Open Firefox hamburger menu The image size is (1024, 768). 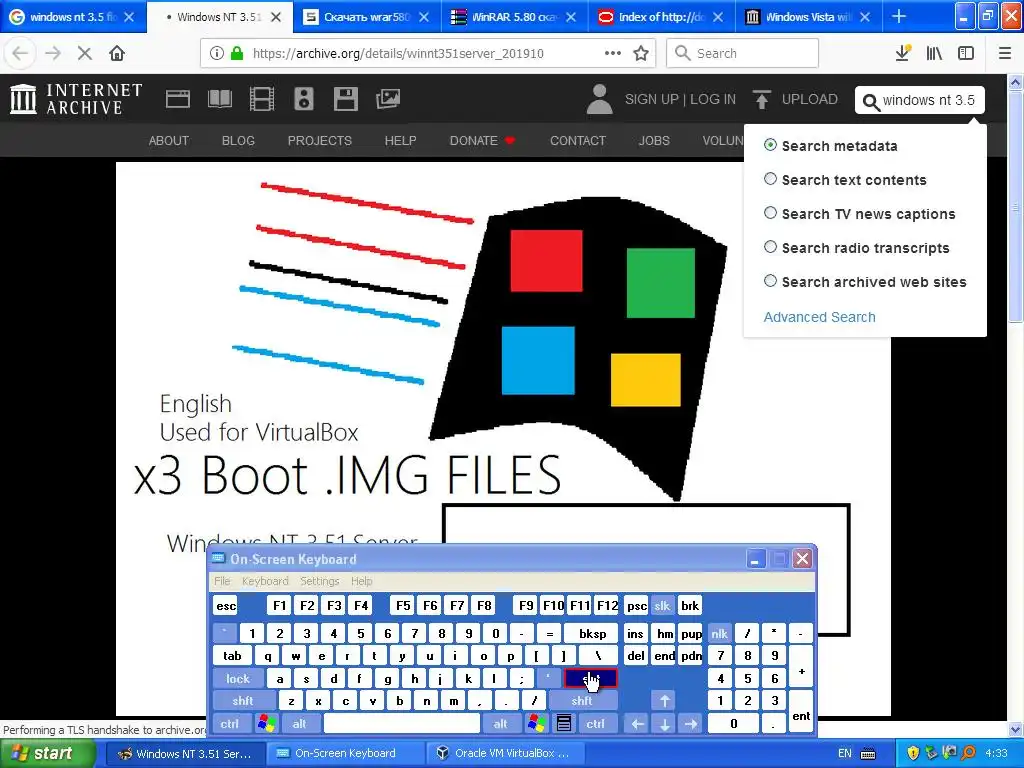coord(1005,54)
